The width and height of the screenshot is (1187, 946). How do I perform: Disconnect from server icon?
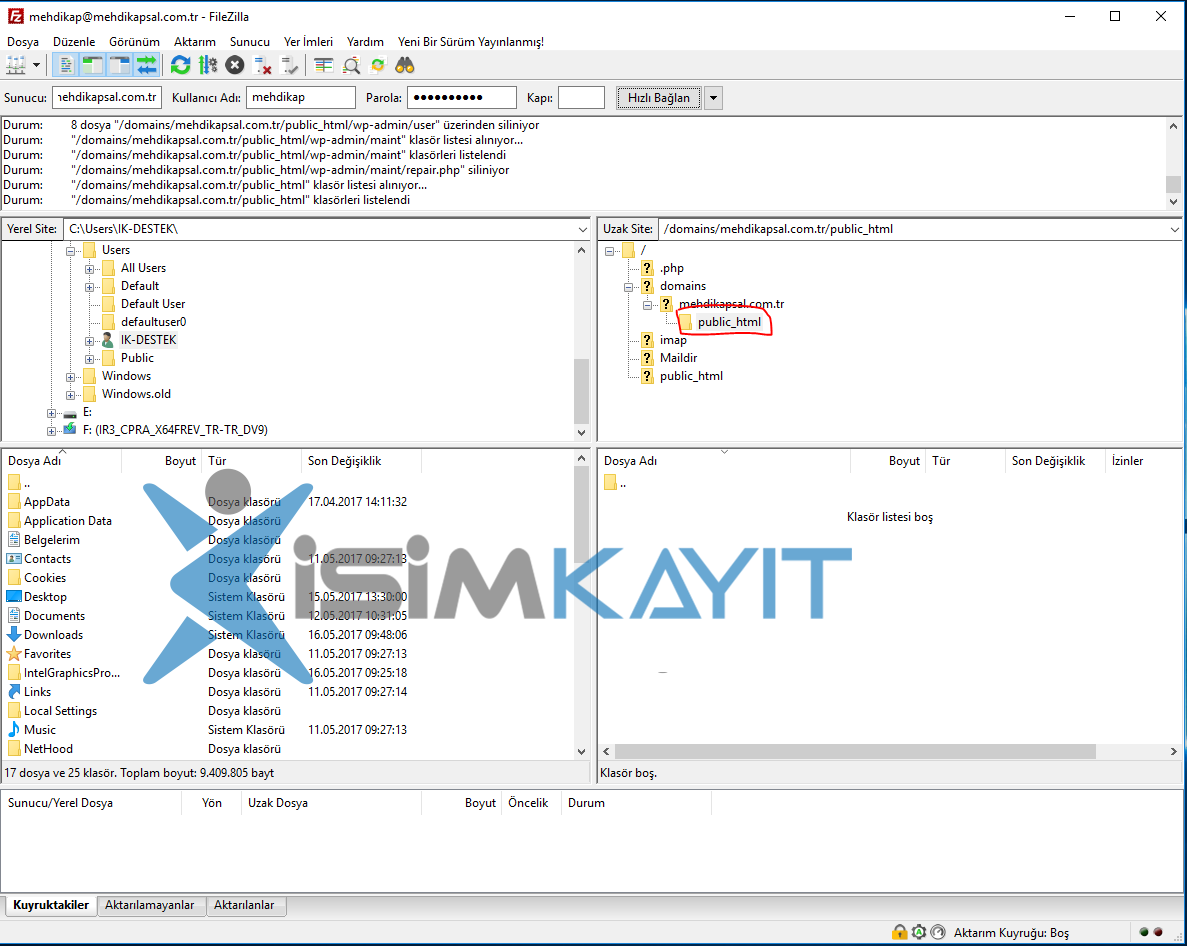pos(262,66)
